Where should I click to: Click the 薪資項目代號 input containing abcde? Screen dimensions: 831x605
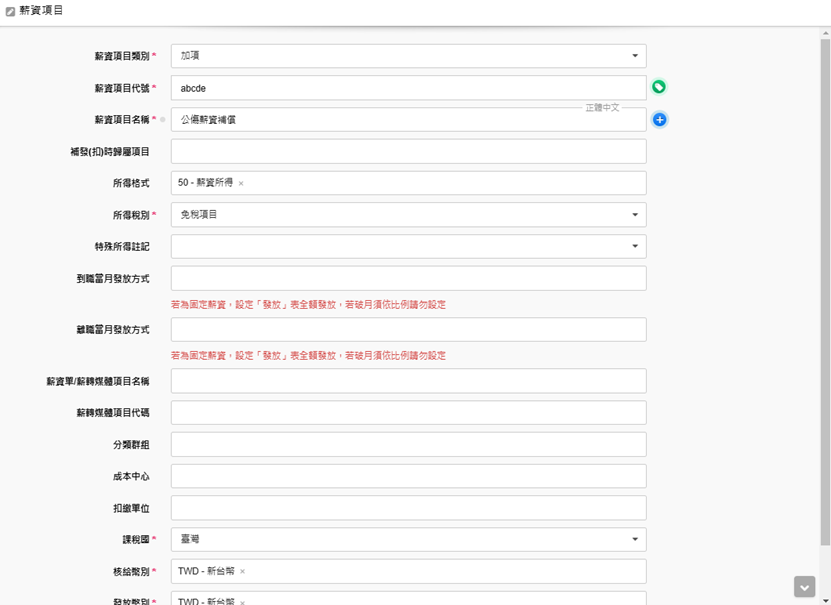[x=408, y=88]
